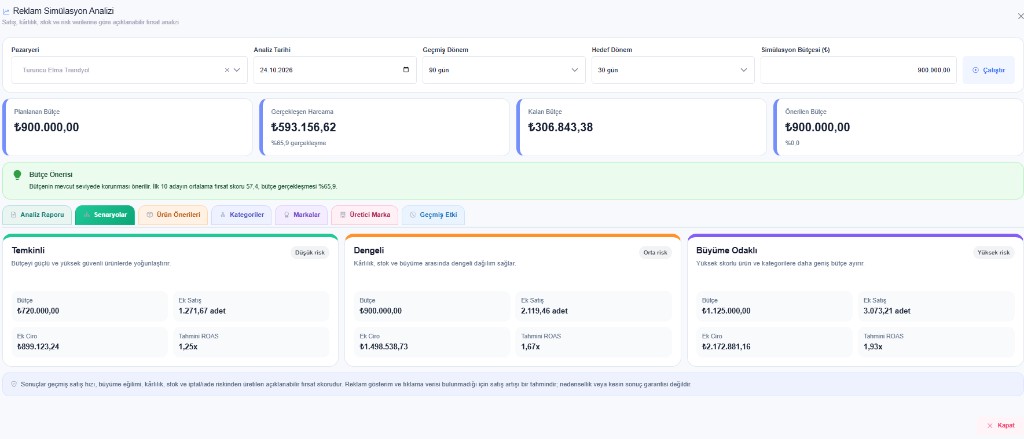Viewport: 1024px width, 439px height.
Task: Click the Kalan Bütçe value ₺306.843,38
Action: tap(560, 127)
